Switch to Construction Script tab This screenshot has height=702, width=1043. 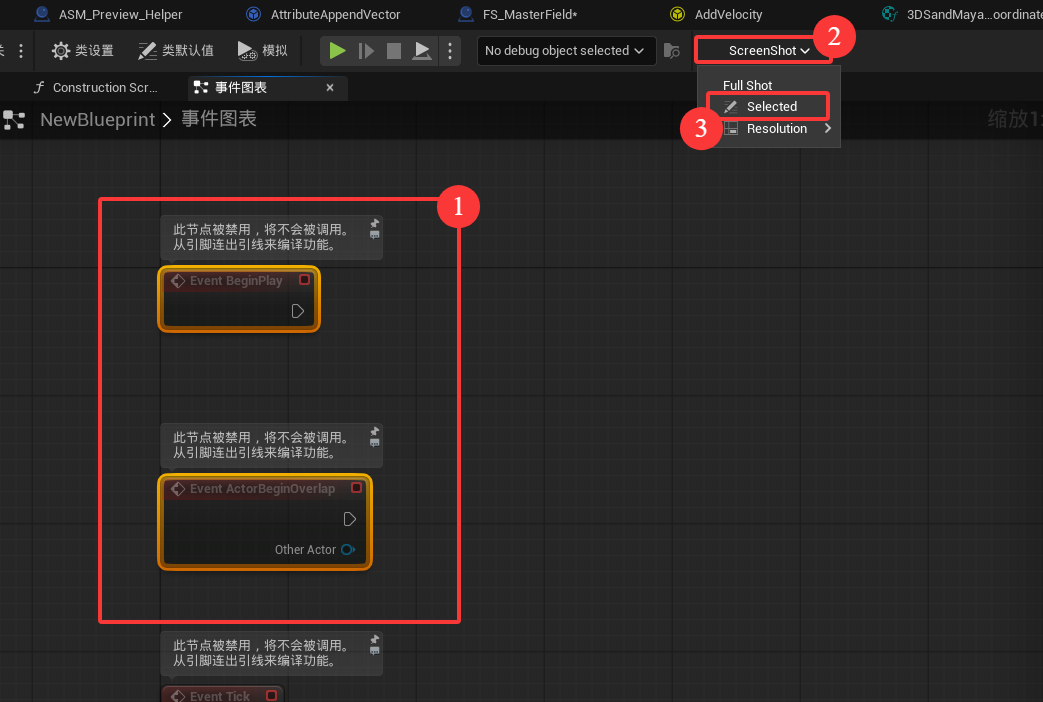(96, 87)
